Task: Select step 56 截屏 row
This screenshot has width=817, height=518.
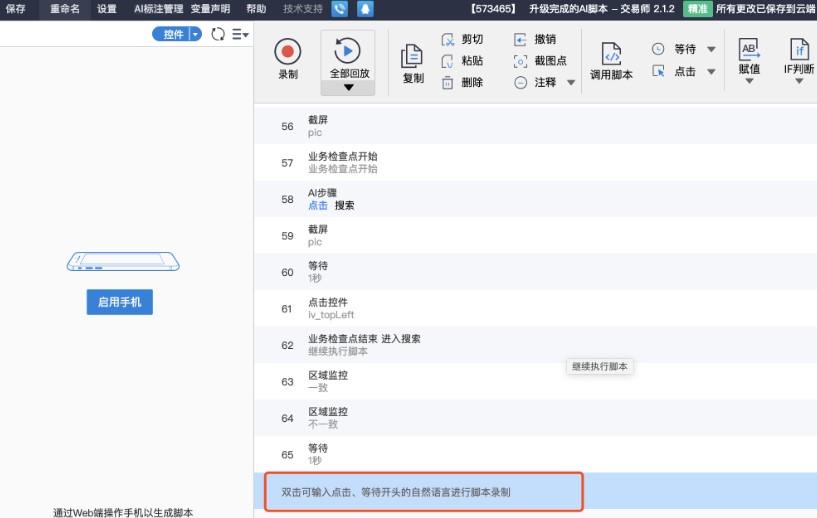Action: click(535, 126)
